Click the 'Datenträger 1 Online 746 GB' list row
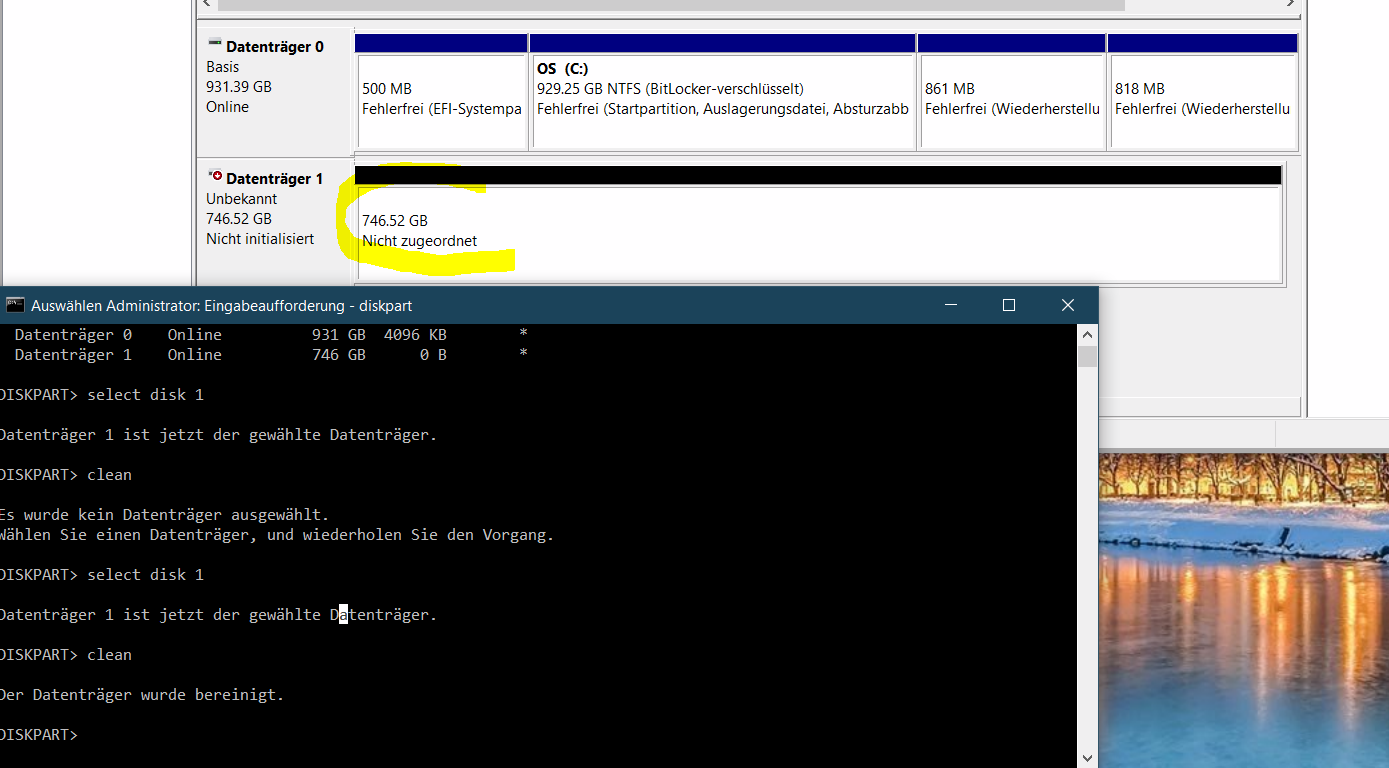Screen dimensions: 1389x768 (x=270, y=354)
